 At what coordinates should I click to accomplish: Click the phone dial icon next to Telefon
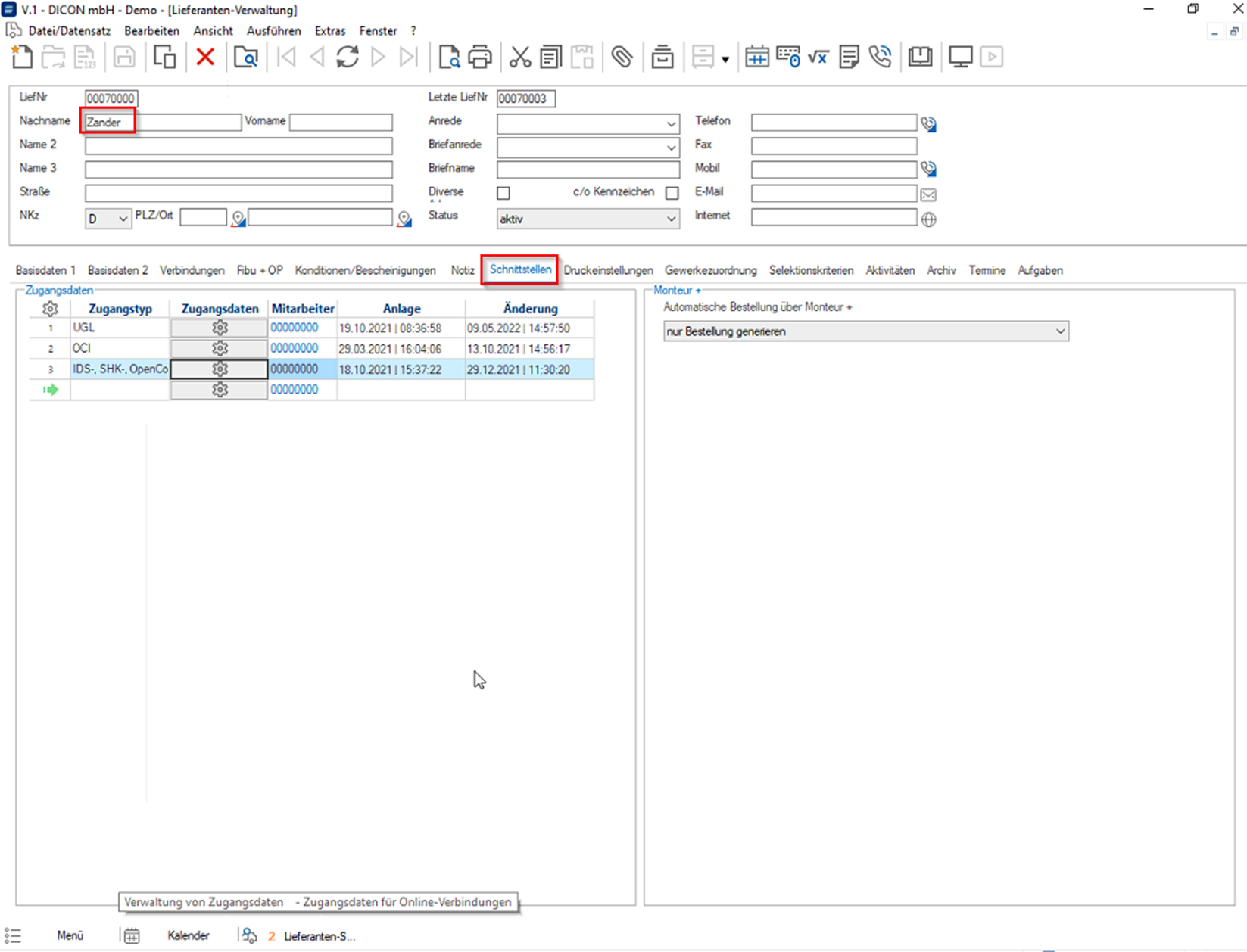coord(928,124)
